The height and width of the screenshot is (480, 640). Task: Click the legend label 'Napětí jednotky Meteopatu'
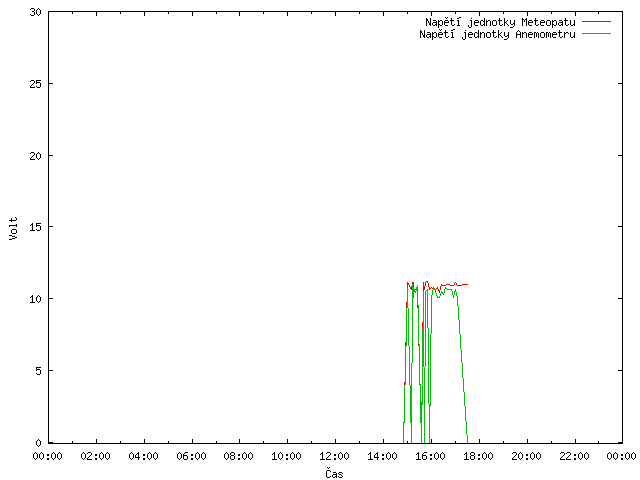click(500, 22)
